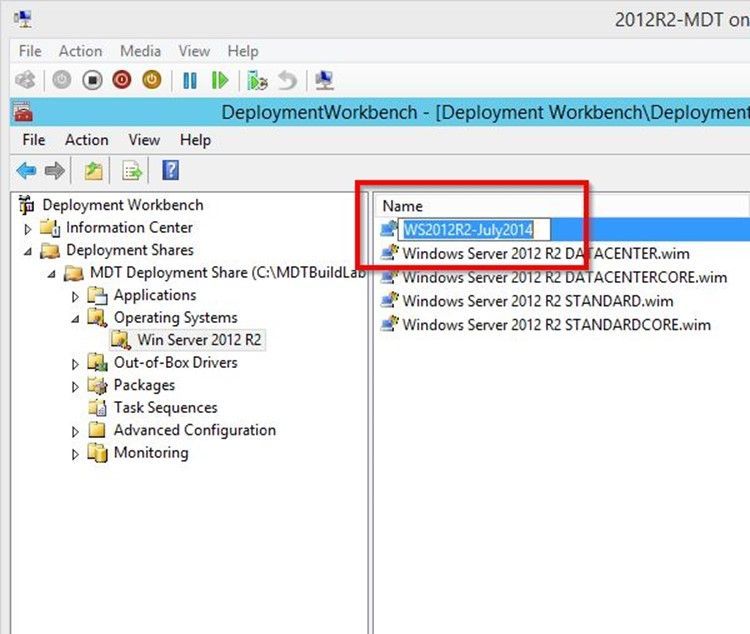
Task: Select the Advanced Configuration folder
Action: point(194,430)
